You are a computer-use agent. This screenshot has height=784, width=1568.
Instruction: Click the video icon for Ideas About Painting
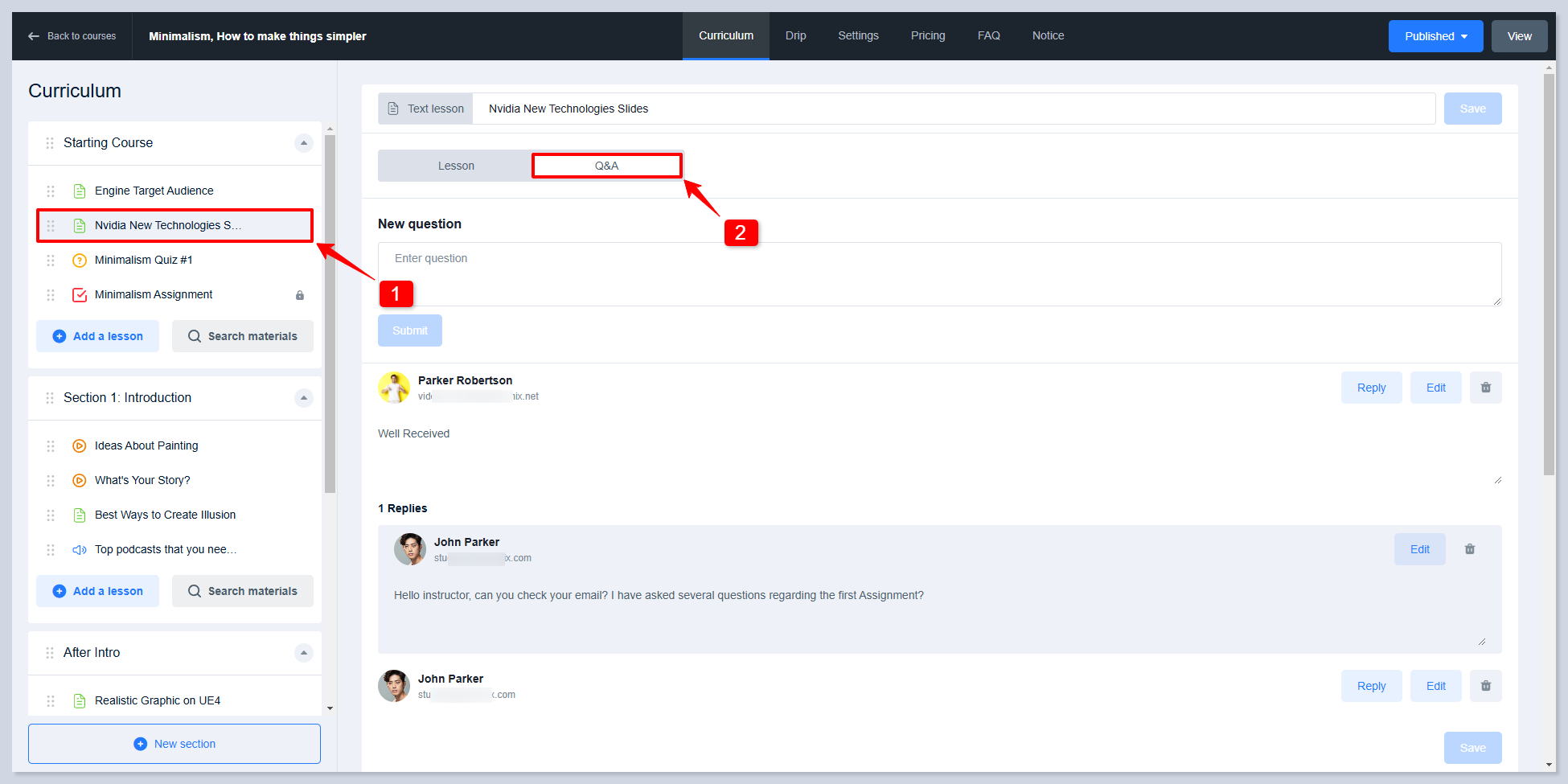tap(80, 446)
